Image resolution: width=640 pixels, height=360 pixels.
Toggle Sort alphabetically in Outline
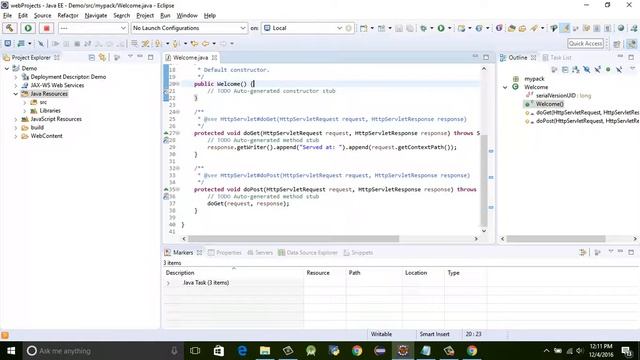pyautogui.click(x=576, y=70)
